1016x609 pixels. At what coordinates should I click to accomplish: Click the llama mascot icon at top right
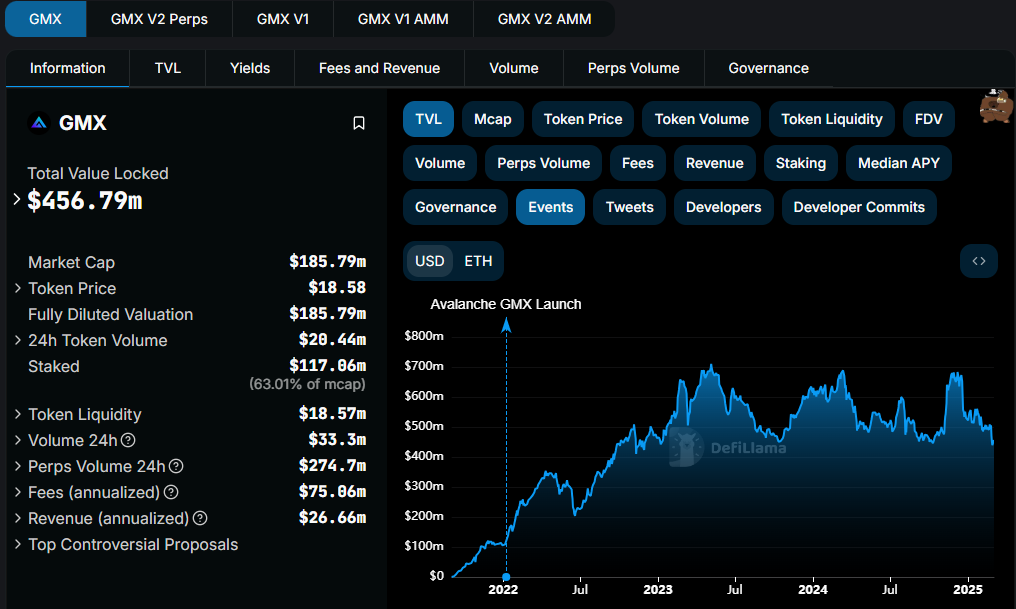coord(996,106)
